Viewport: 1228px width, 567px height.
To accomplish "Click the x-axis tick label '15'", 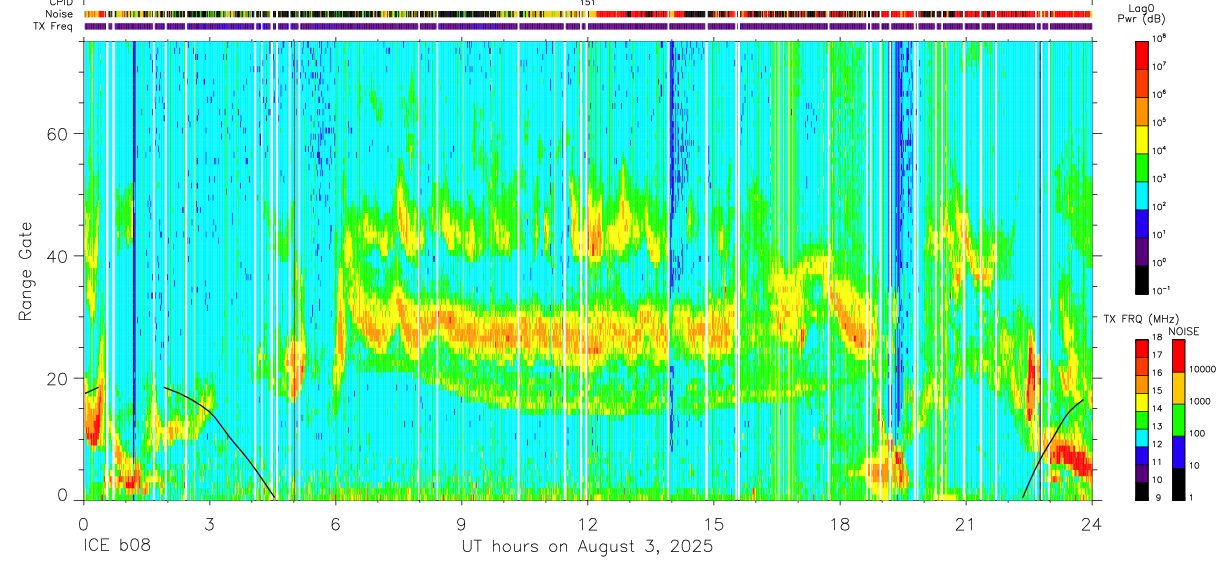I will click(x=713, y=524).
